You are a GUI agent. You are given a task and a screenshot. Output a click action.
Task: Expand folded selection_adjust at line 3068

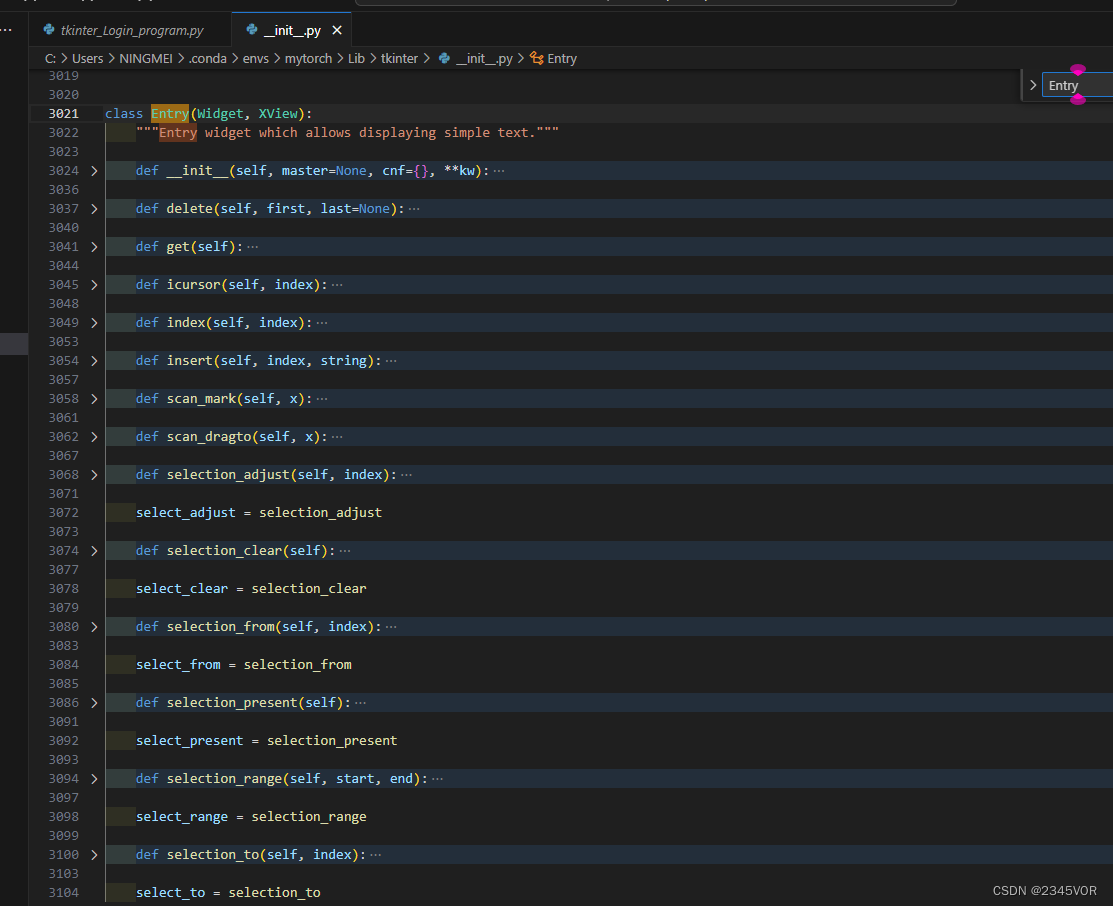94,474
